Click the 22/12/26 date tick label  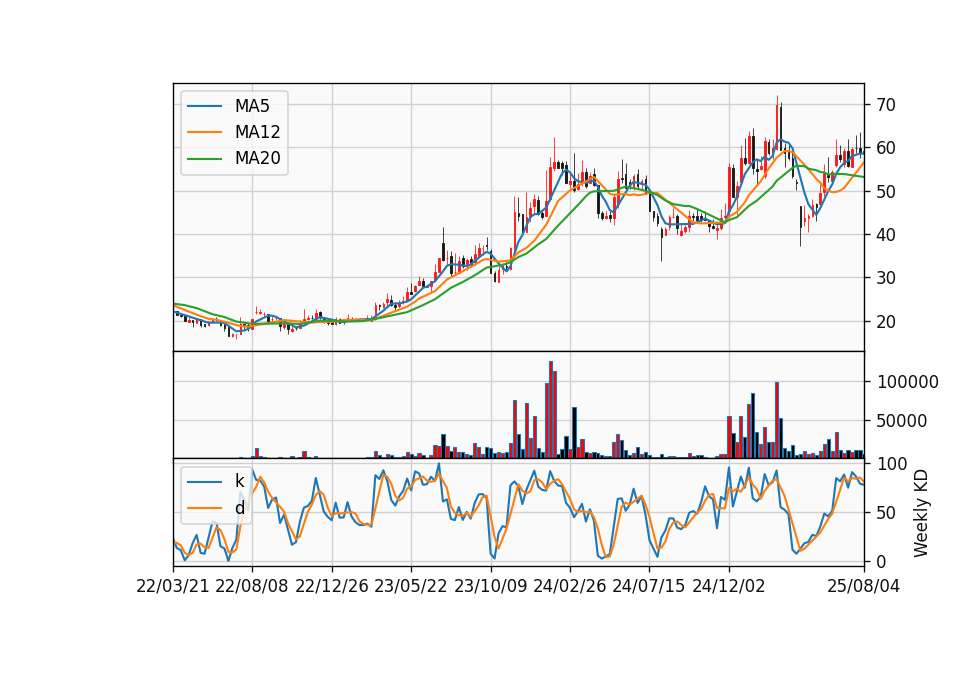(332, 586)
